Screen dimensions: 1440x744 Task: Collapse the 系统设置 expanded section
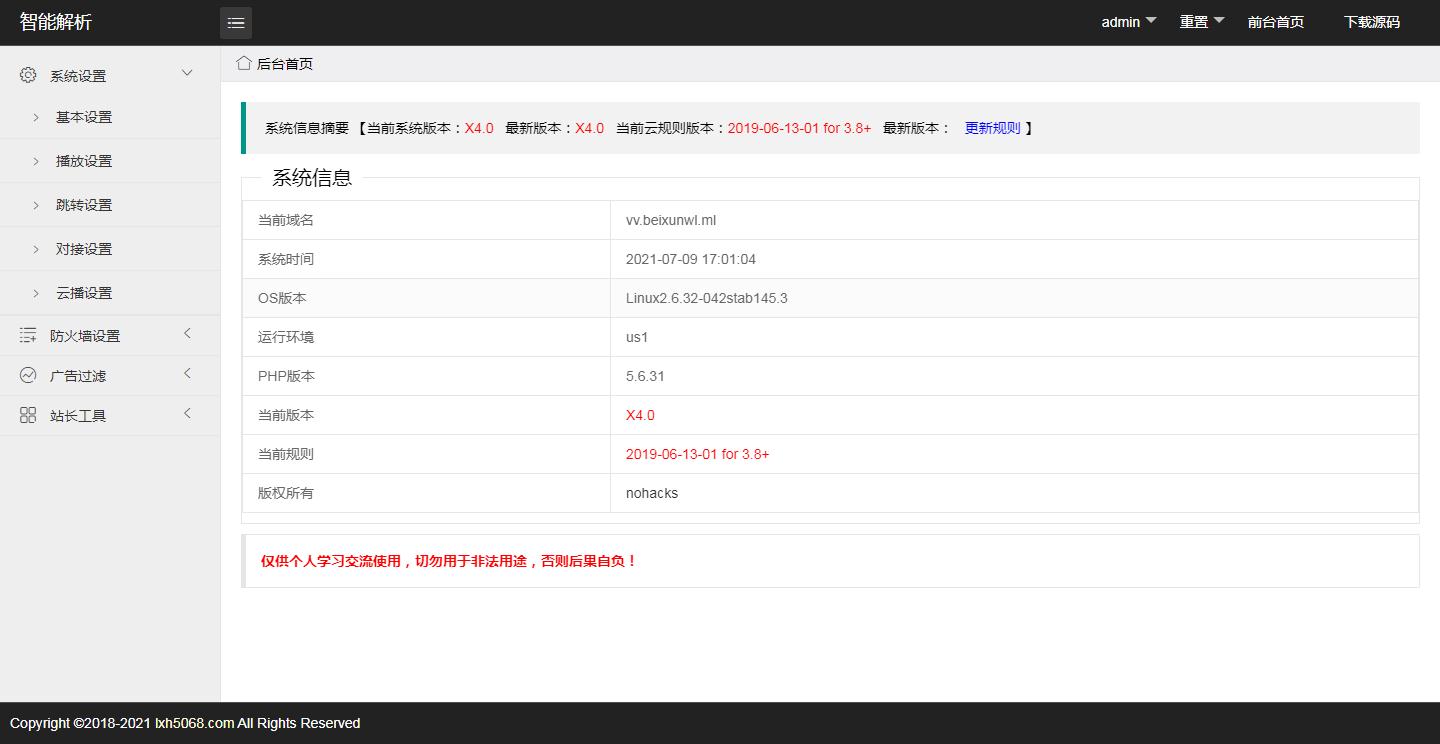pyautogui.click(x=186, y=72)
